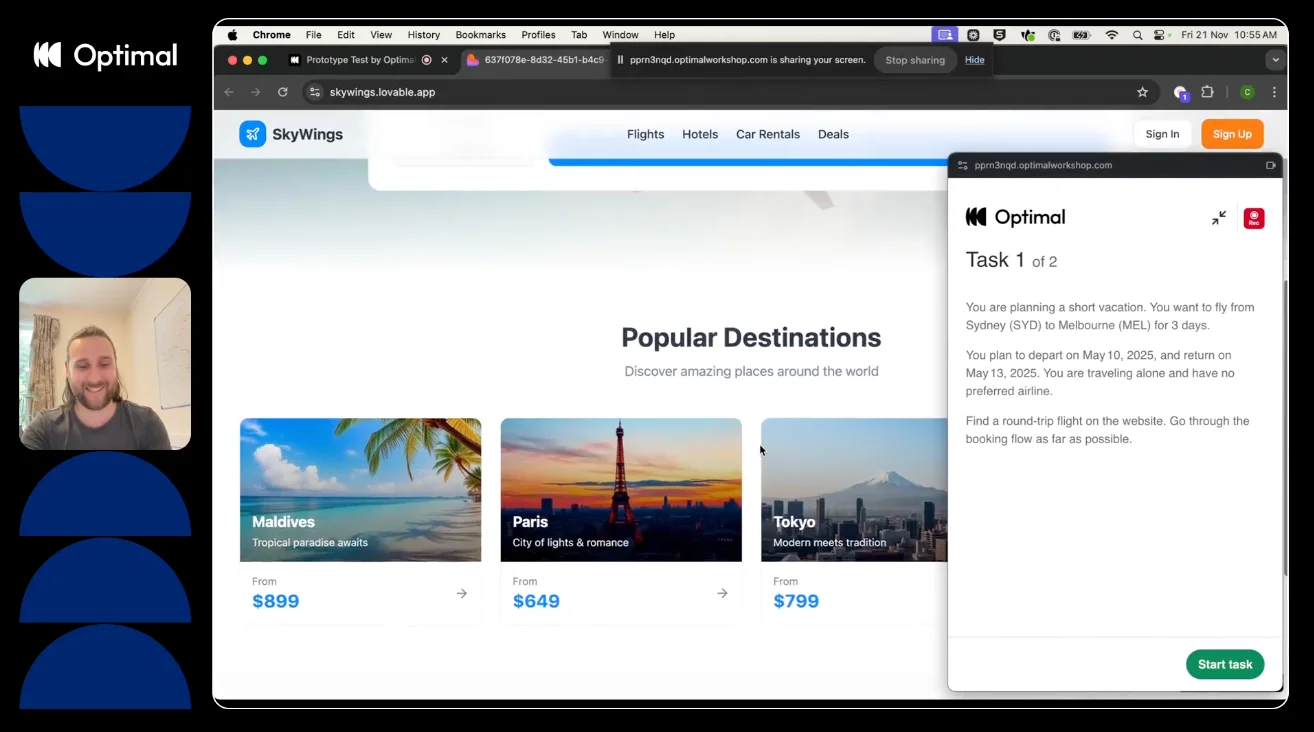Click Stop sharing to end screen share

[914, 60]
